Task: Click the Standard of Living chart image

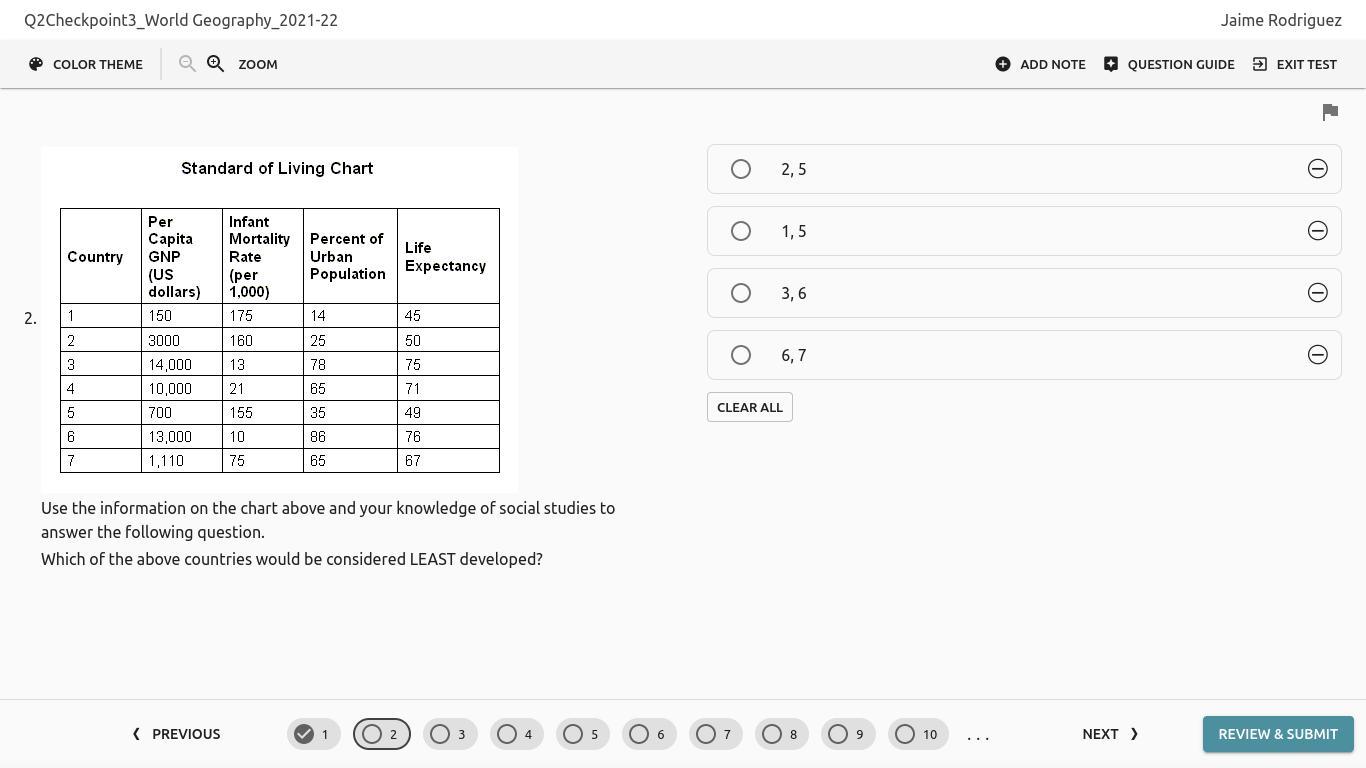Action: coord(279,320)
